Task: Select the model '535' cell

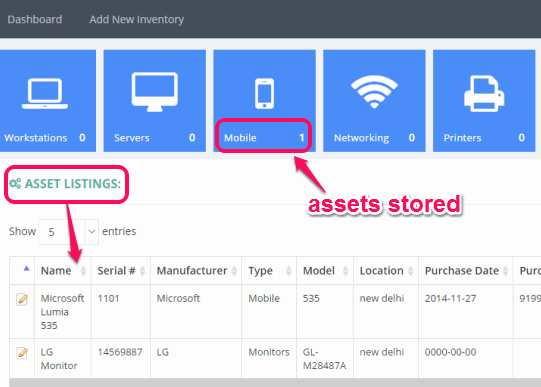Action: click(325, 312)
